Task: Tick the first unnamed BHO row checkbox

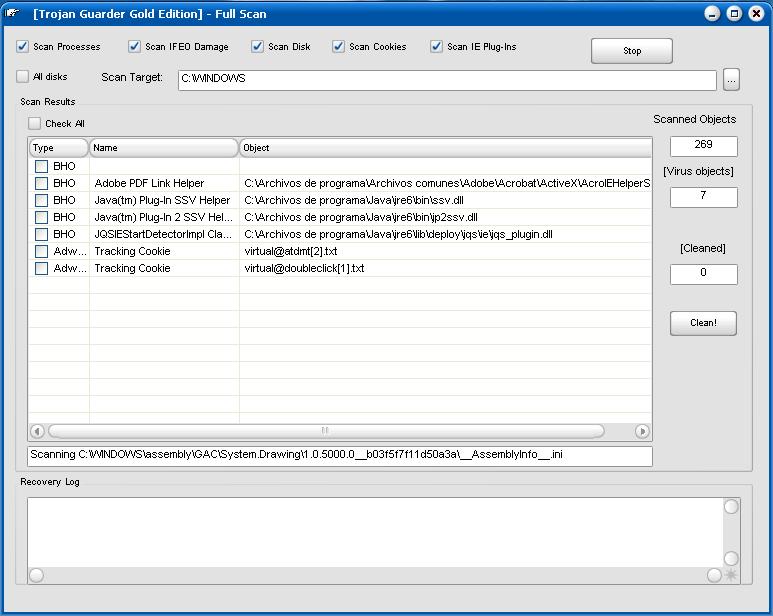Action: 41,166
